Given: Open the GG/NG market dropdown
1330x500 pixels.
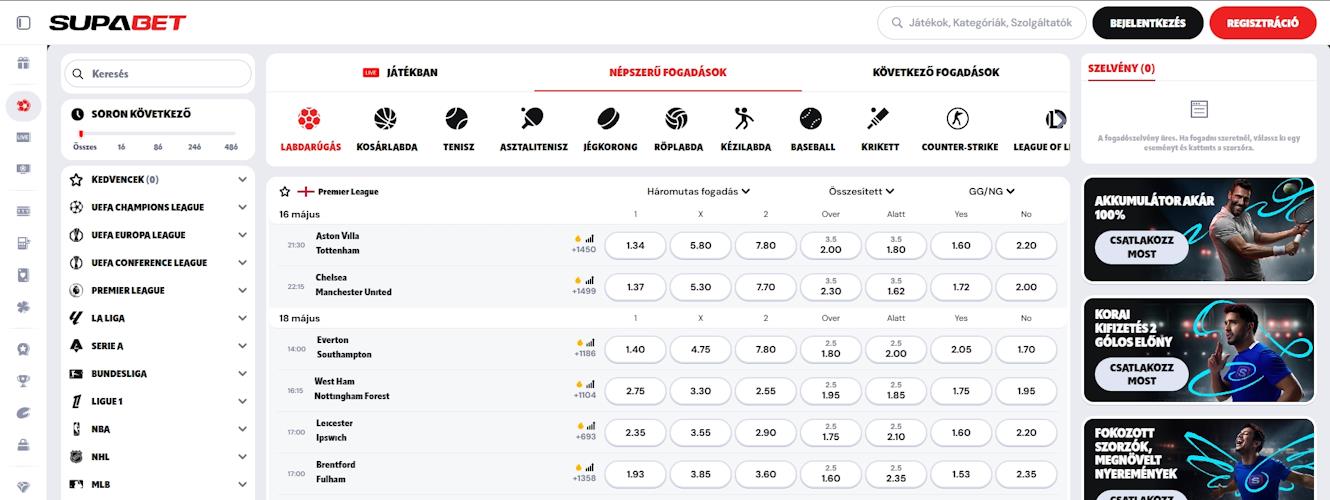Looking at the screenshot, I should pos(991,191).
